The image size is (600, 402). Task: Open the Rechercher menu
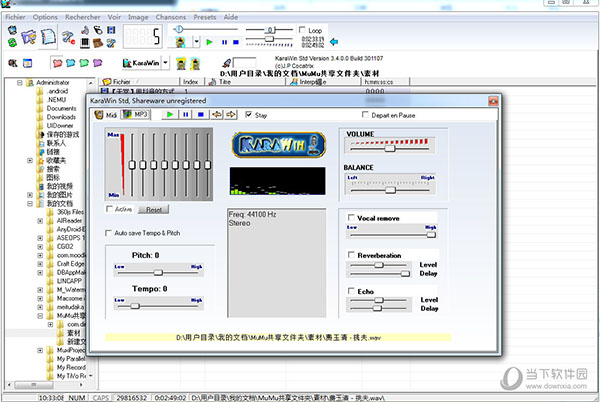click(83, 17)
